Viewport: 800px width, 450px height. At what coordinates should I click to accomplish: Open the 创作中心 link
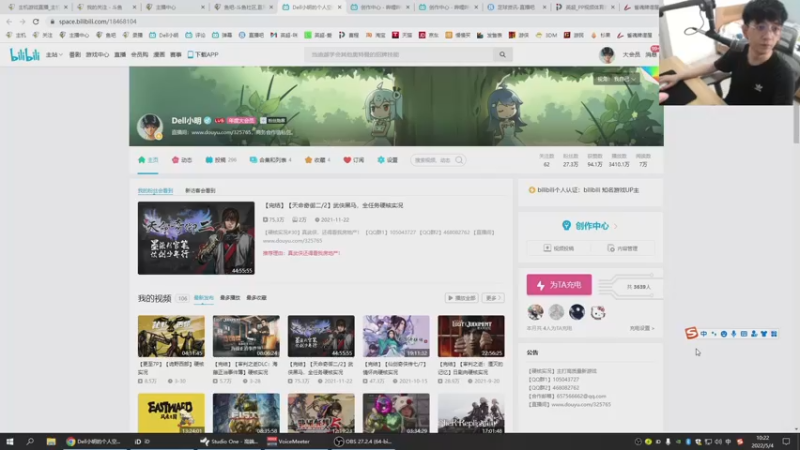(x=591, y=226)
